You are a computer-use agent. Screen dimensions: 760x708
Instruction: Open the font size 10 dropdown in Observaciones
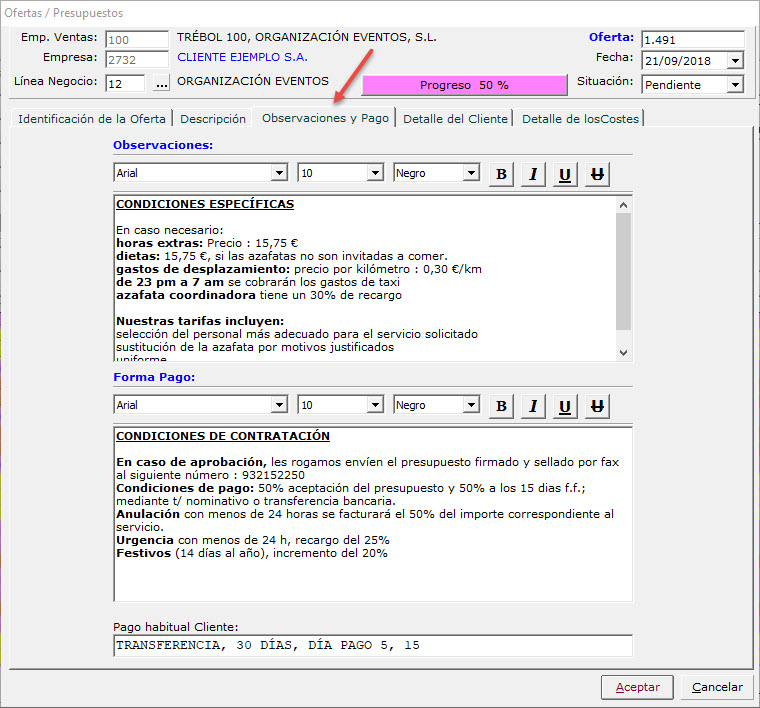click(375, 173)
